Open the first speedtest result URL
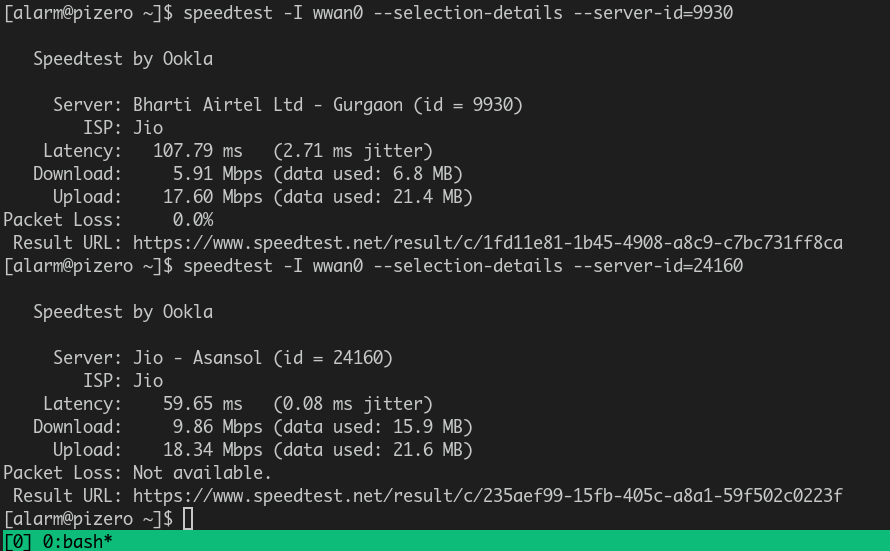890x551 pixels. pos(488,243)
